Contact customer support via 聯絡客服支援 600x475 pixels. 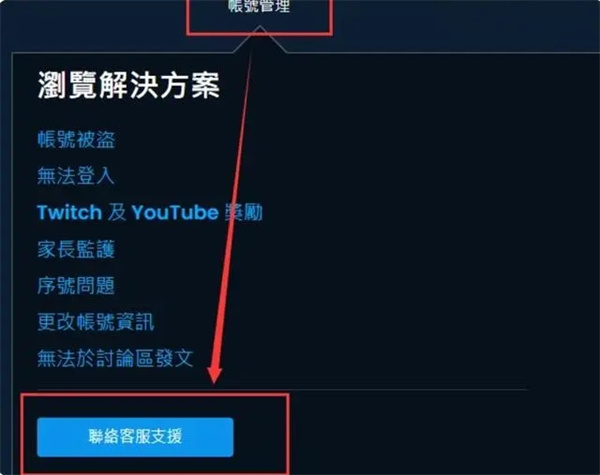[x=135, y=437]
